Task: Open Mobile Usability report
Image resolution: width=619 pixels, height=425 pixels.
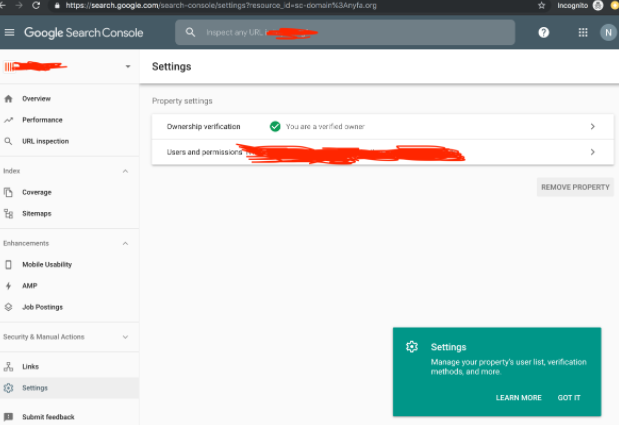Action: pyautogui.click(x=47, y=264)
